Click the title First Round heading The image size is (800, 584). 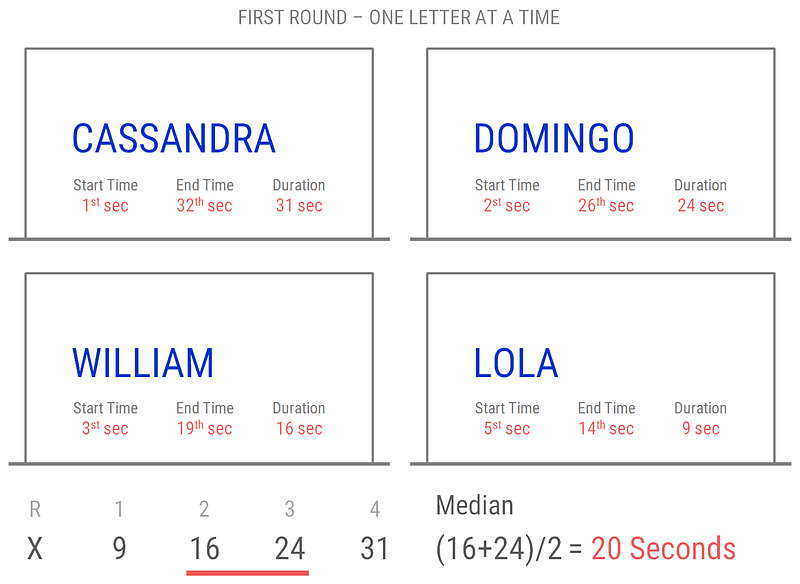pos(399,18)
